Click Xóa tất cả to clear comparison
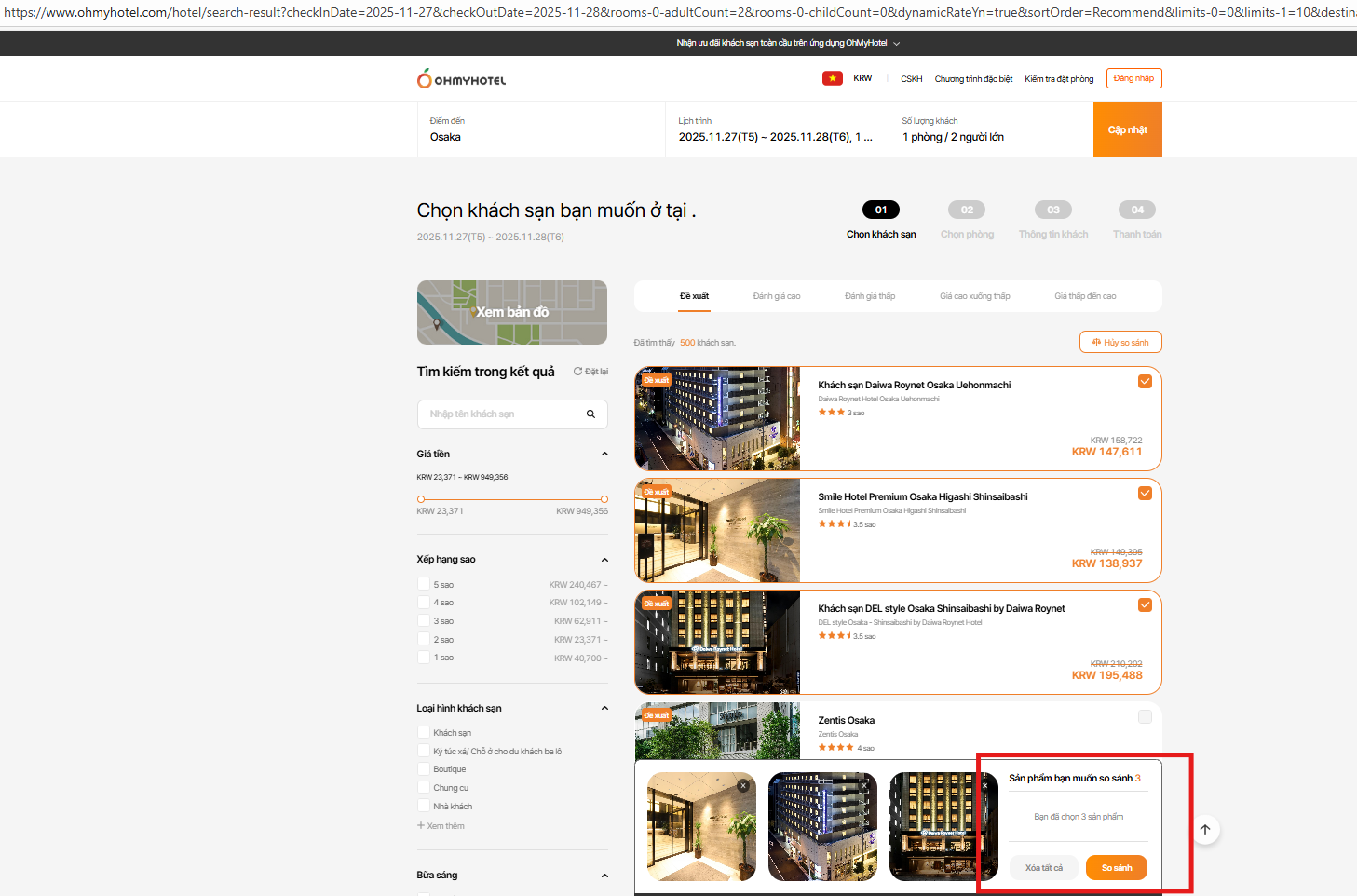Screen dimensions: 1357x896 tap(1044, 868)
